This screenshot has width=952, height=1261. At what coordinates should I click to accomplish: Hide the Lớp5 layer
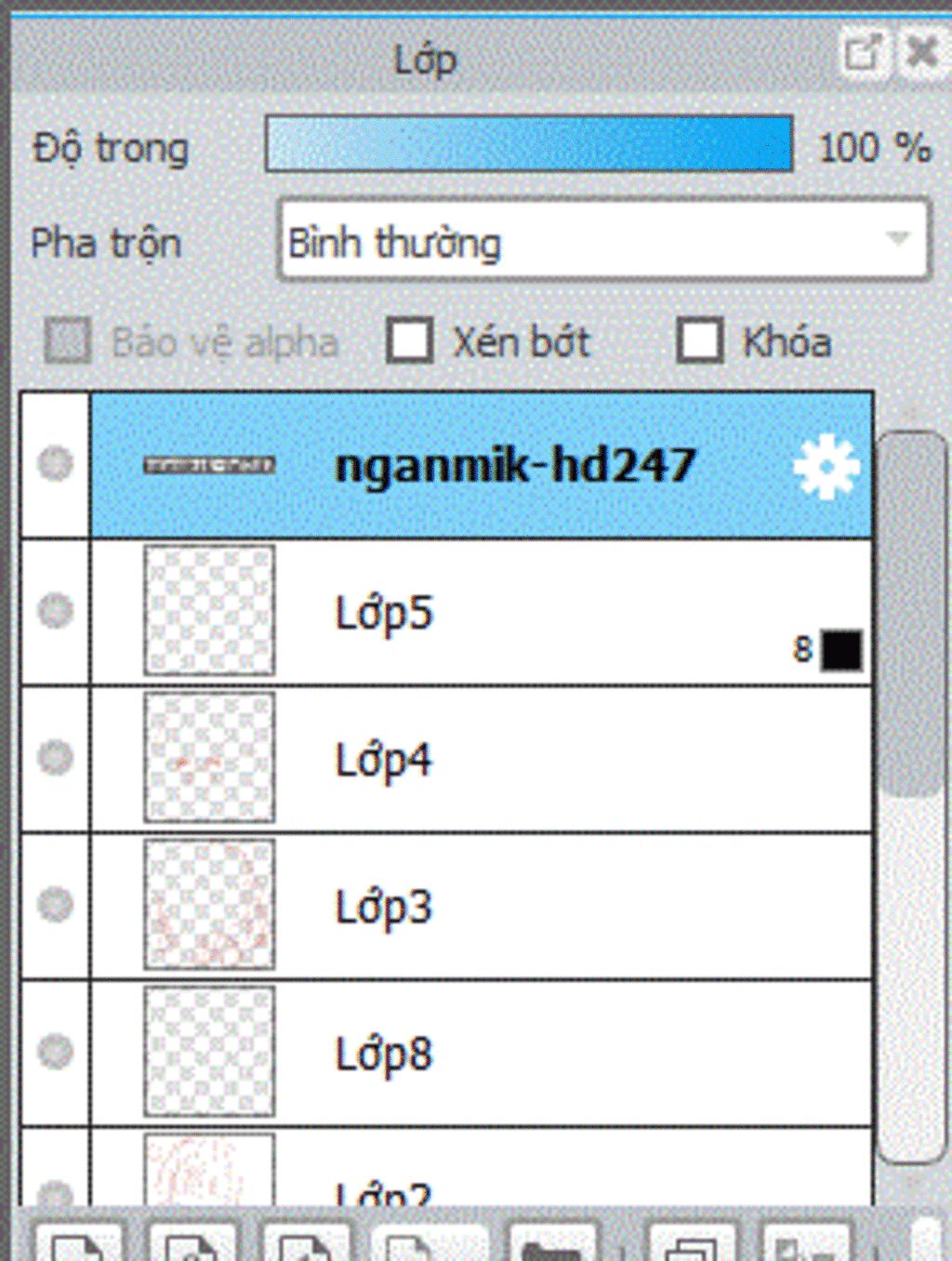click(55, 611)
